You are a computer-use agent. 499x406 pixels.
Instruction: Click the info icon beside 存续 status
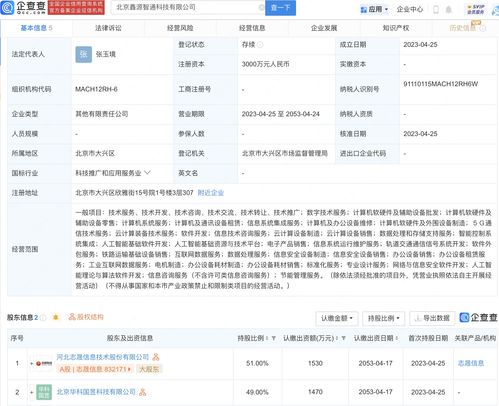point(260,45)
